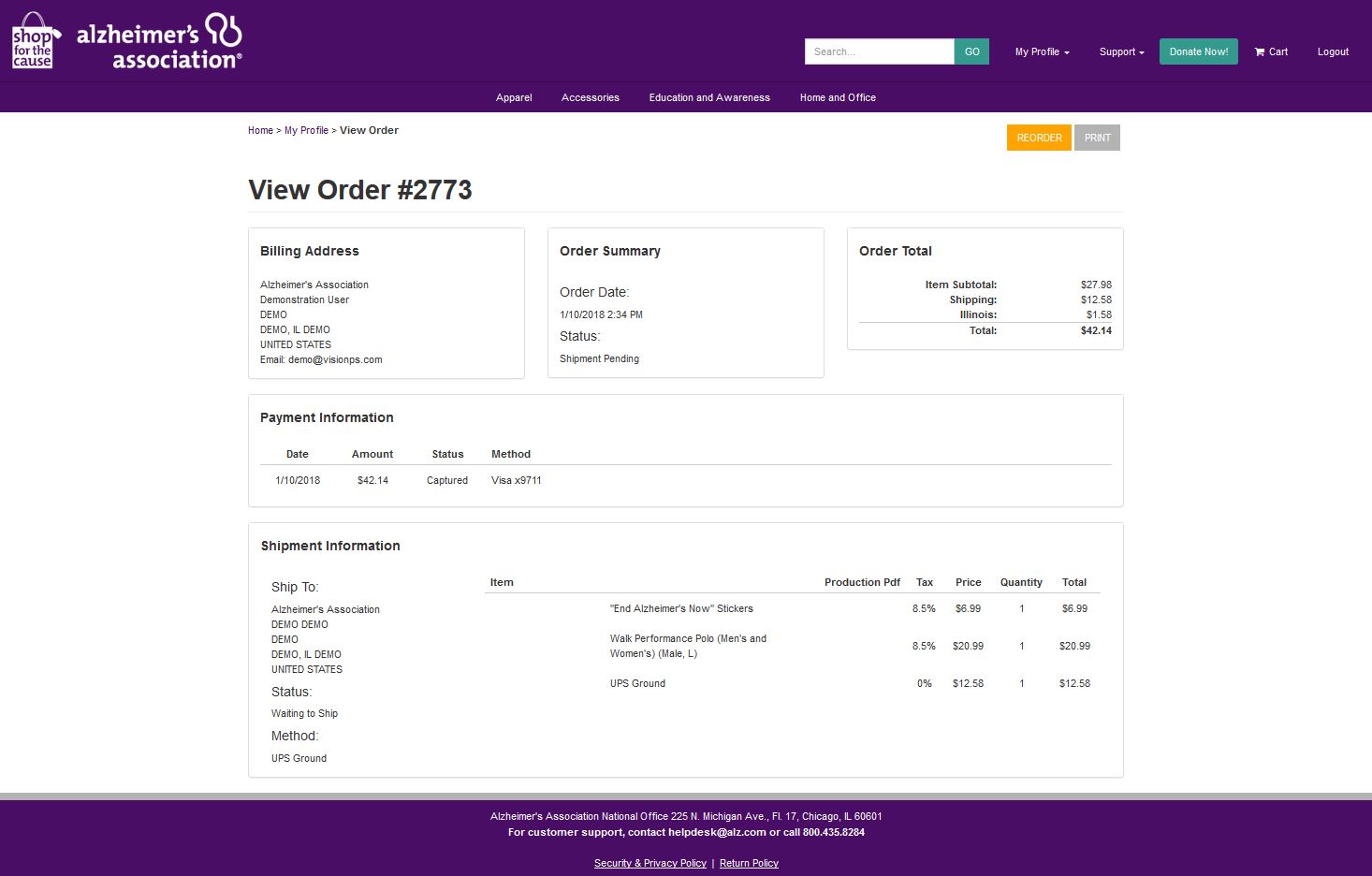The image size is (1372, 876).
Task: Open the Accessories navigation tab
Action: click(590, 96)
